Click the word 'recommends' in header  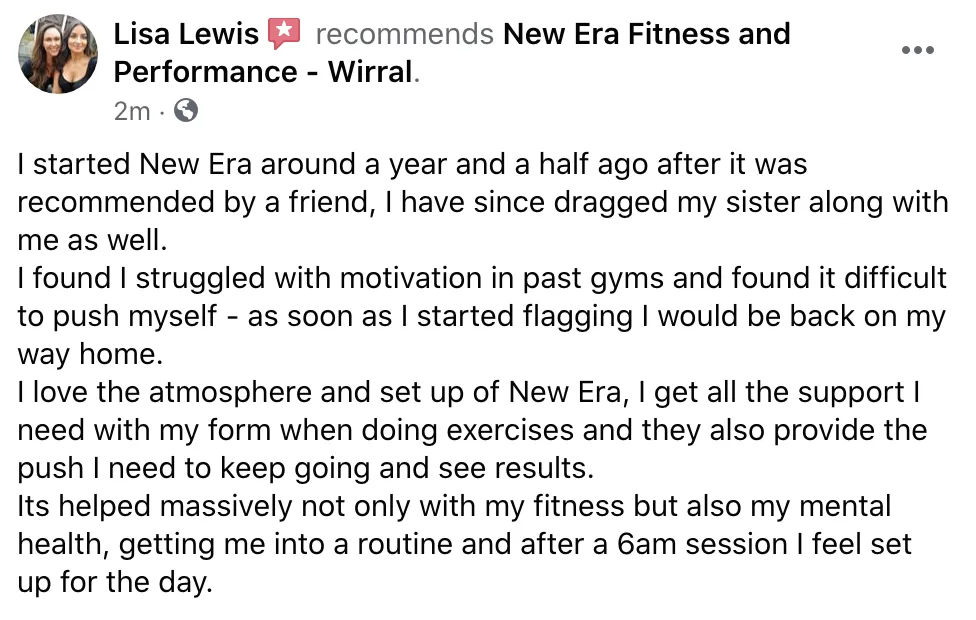(x=405, y=34)
